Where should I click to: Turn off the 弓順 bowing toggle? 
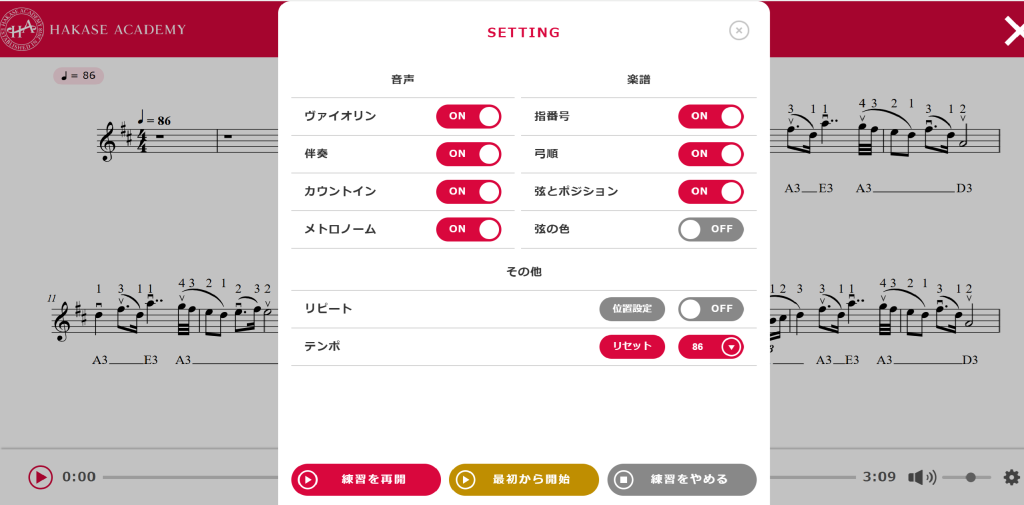(x=710, y=154)
